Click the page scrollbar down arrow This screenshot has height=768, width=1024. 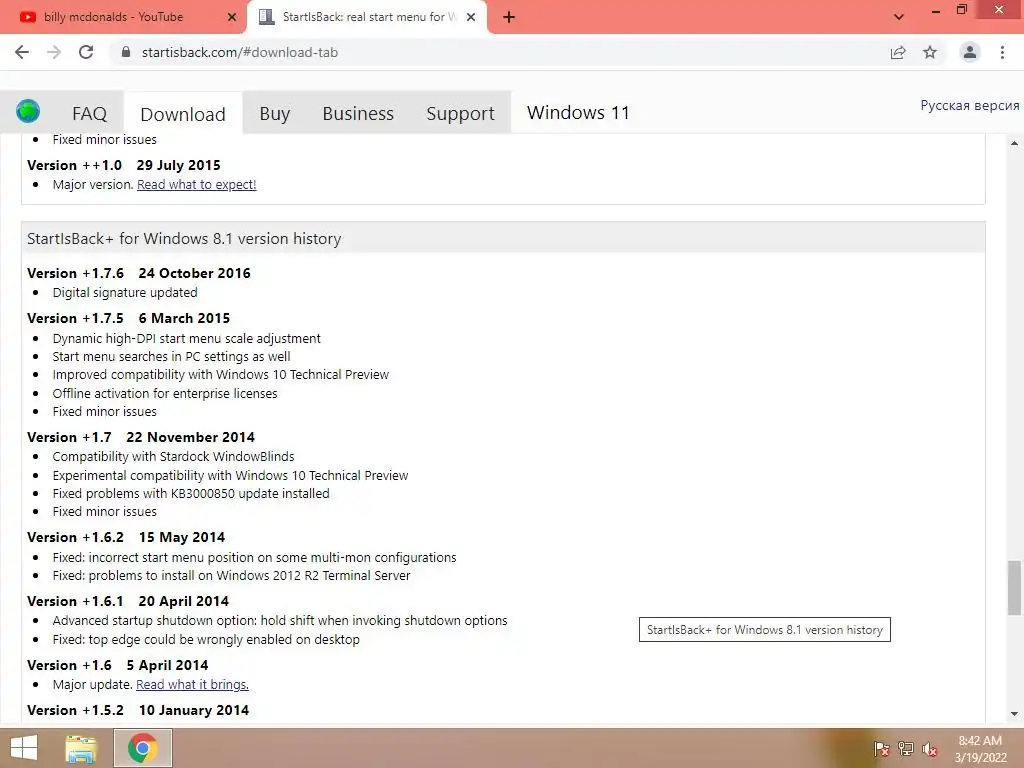coord(1014,714)
